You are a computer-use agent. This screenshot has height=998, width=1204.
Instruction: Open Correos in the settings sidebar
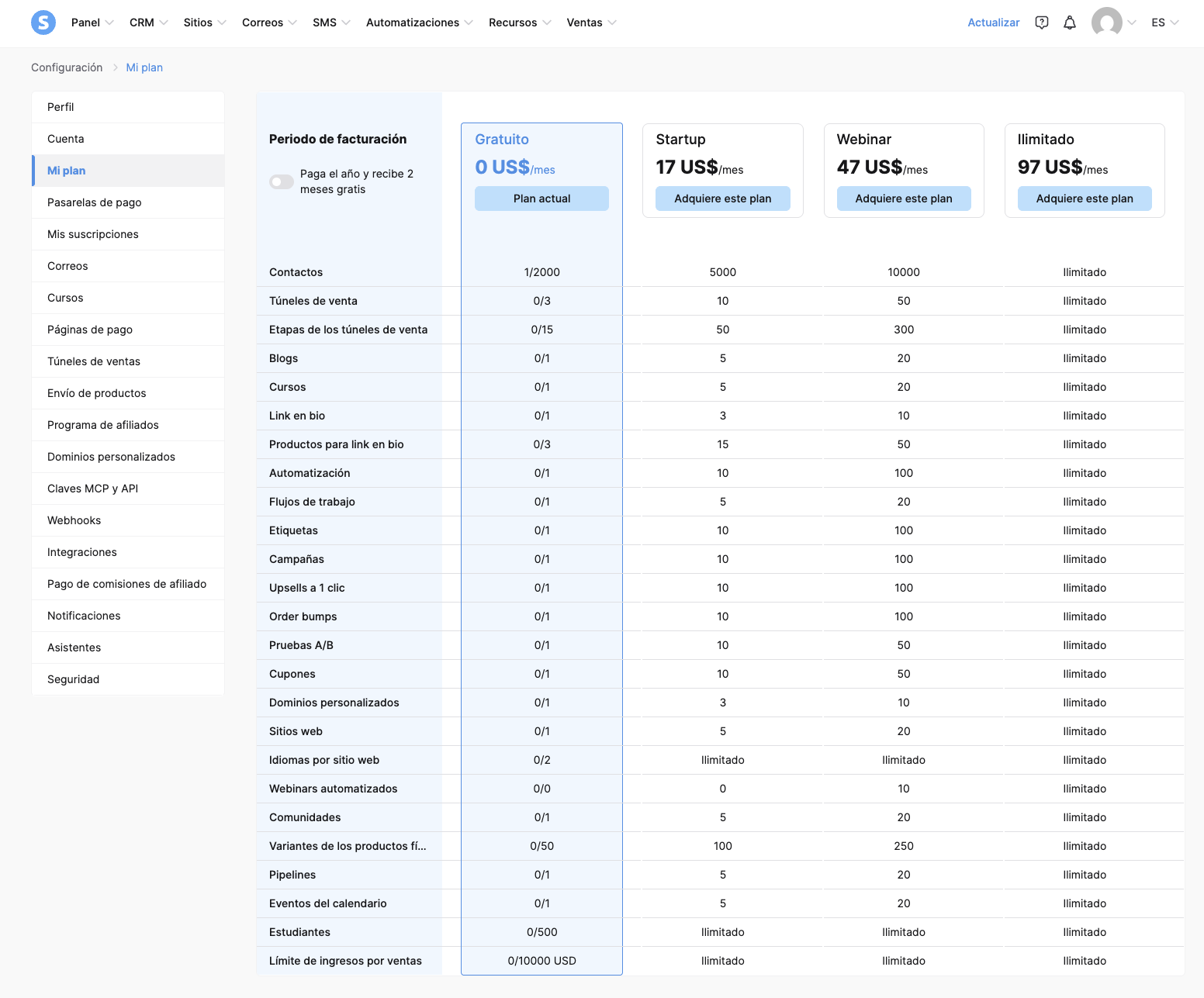pyautogui.click(x=128, y=266)
